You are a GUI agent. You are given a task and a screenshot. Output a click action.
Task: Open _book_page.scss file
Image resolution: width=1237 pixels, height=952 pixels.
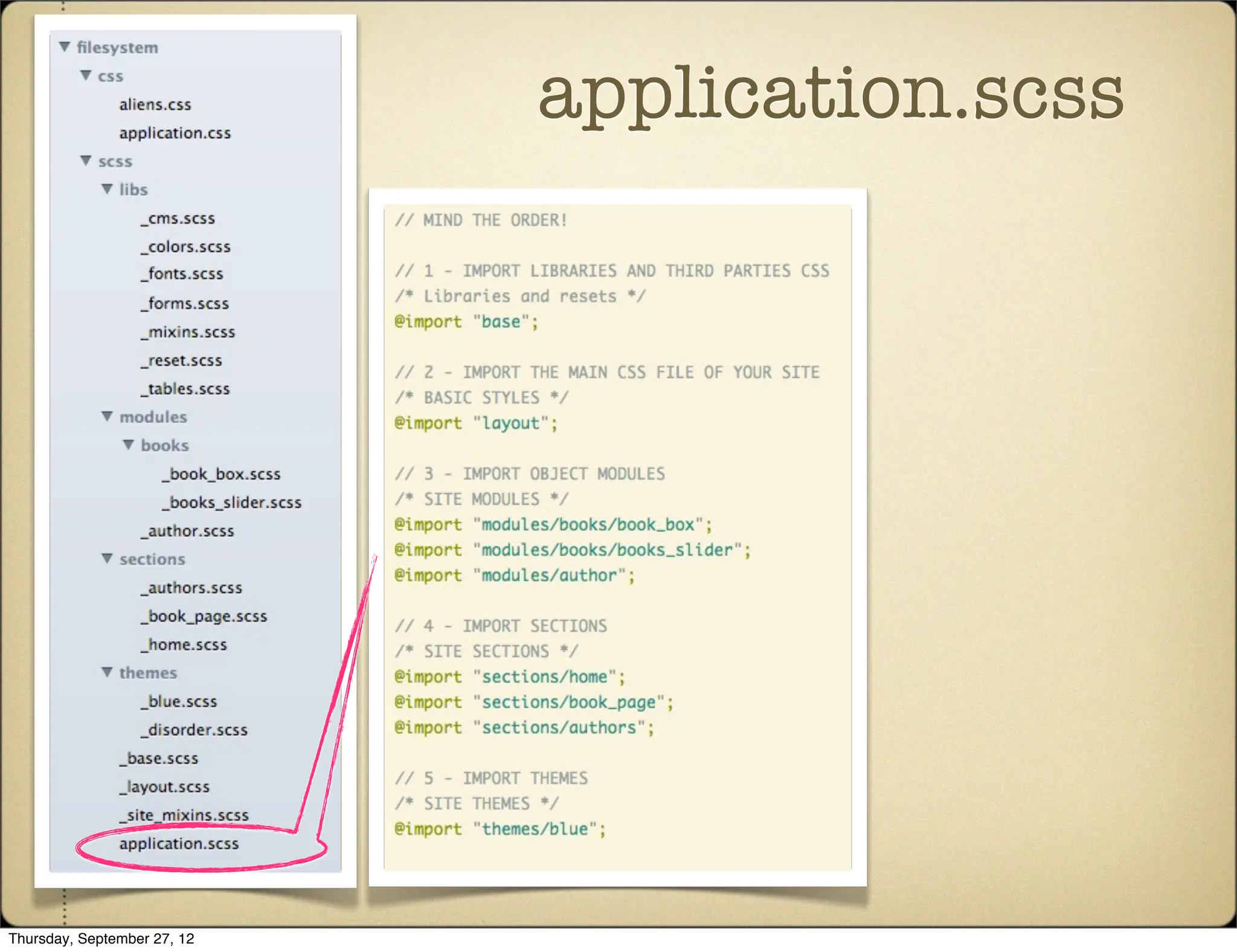click(x=204, y=617)
